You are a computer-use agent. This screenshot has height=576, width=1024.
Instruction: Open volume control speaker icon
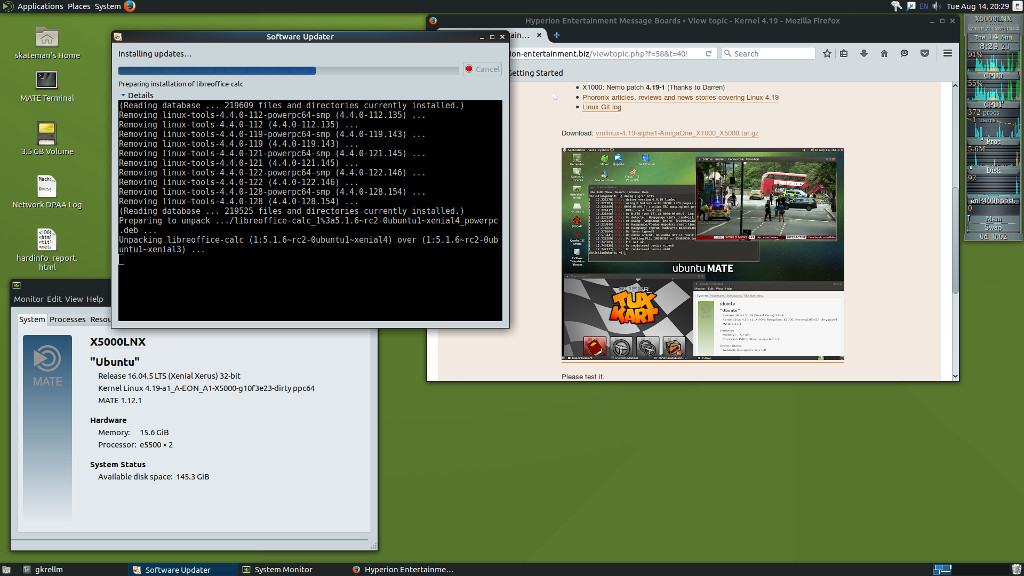click(936, 6)
